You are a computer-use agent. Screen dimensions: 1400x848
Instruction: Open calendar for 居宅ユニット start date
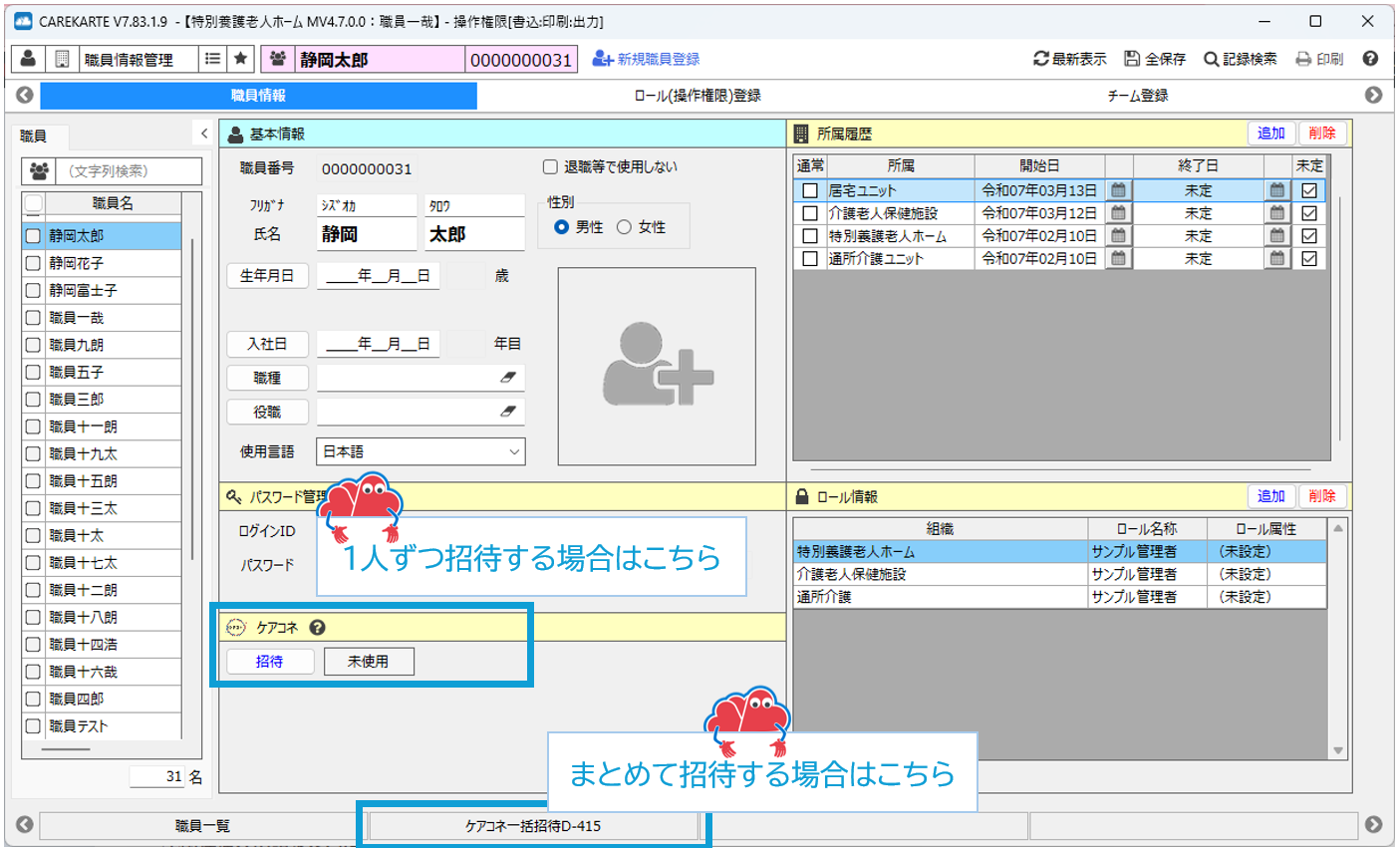(x=1118, y=190)
